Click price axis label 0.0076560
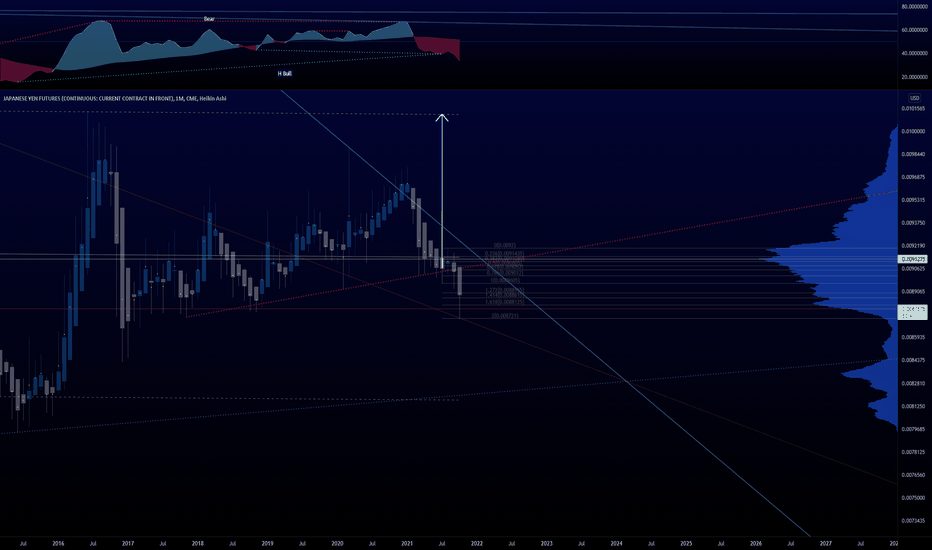 (x=913, y=475)
